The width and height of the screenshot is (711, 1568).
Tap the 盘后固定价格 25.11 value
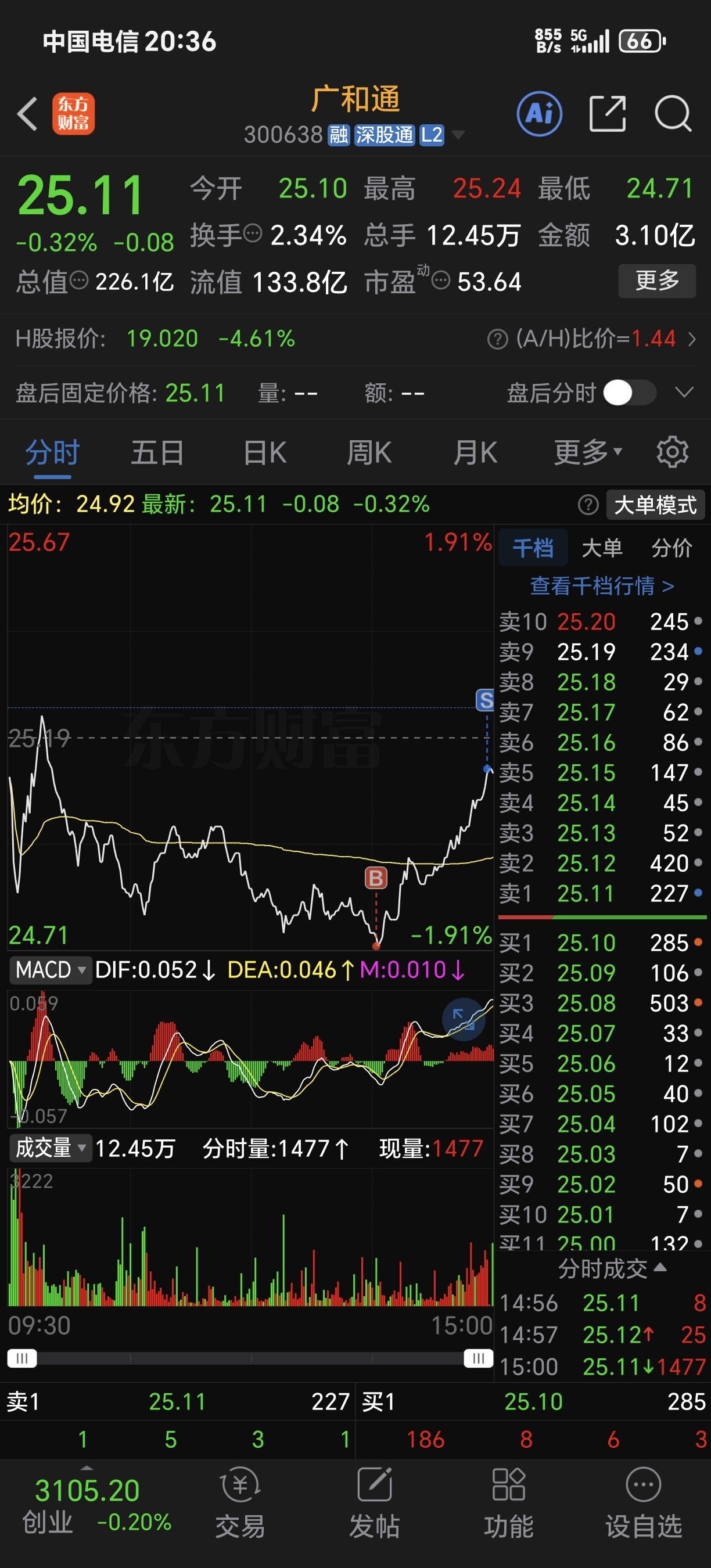tap(195, 393)
